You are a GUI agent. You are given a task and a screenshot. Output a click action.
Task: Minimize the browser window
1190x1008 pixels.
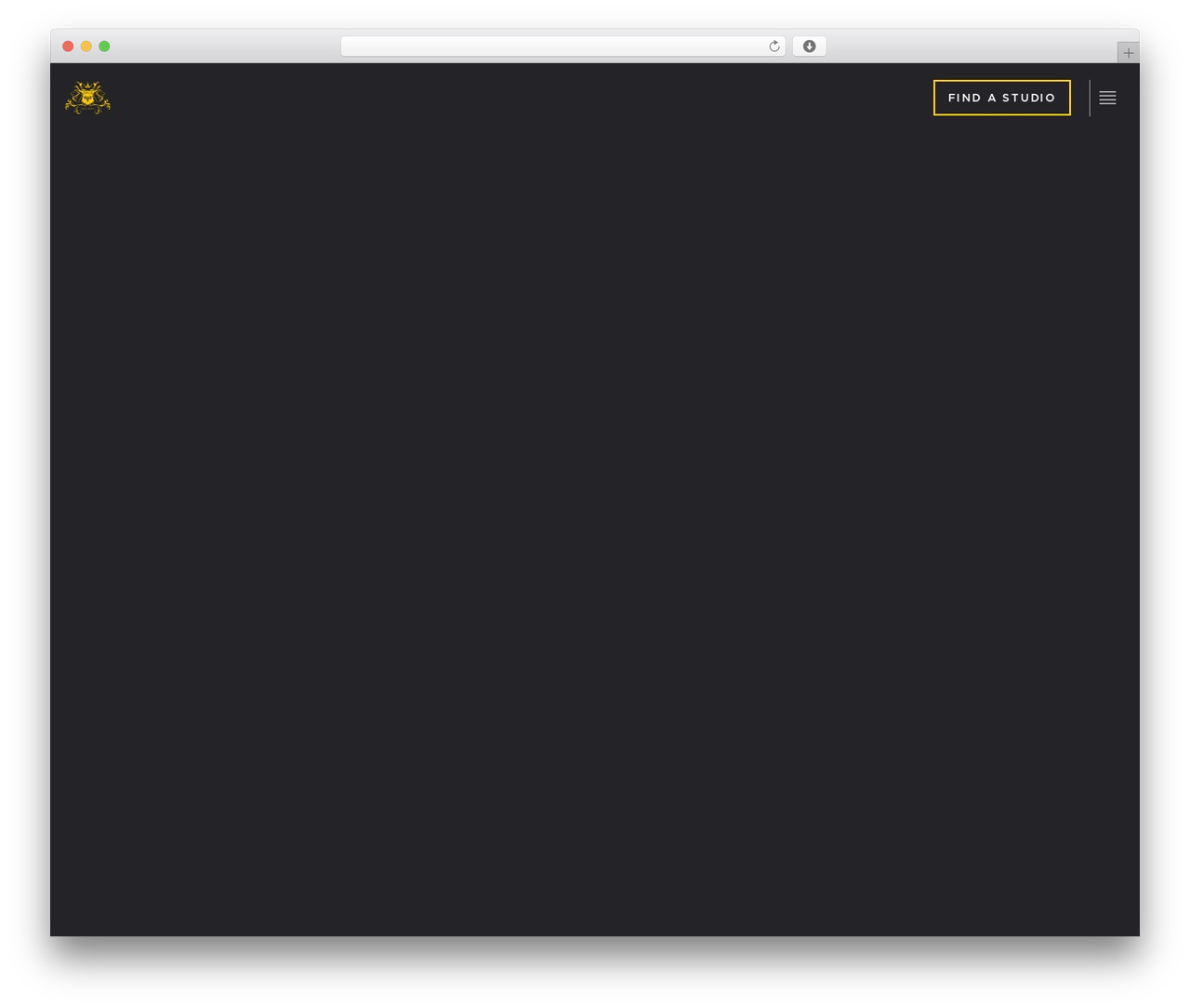(x=86, y=46)
